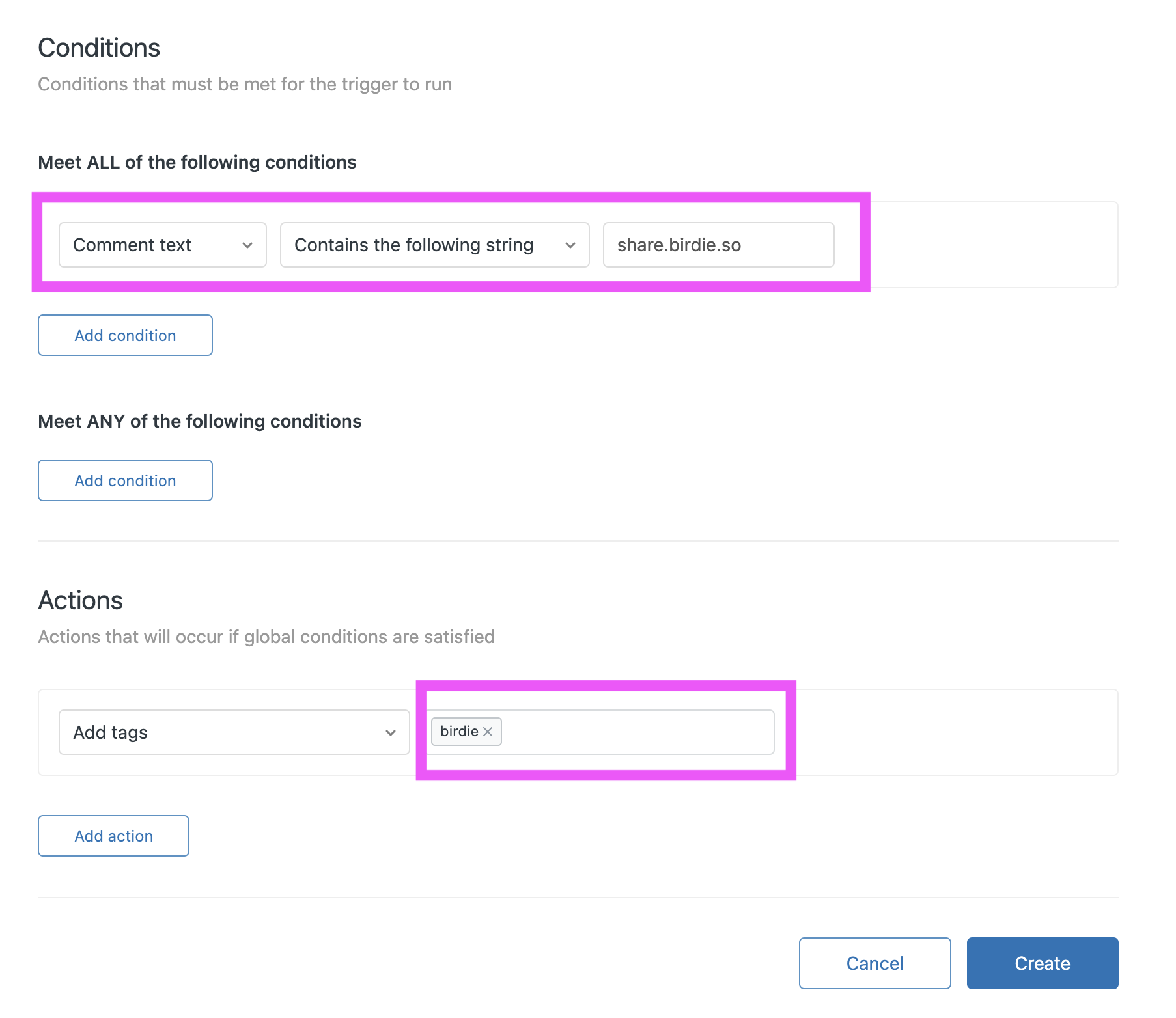Viewport: 1176px width, 1018px height.
Task: Select the birdie tag chip
Action: (458, 732)
